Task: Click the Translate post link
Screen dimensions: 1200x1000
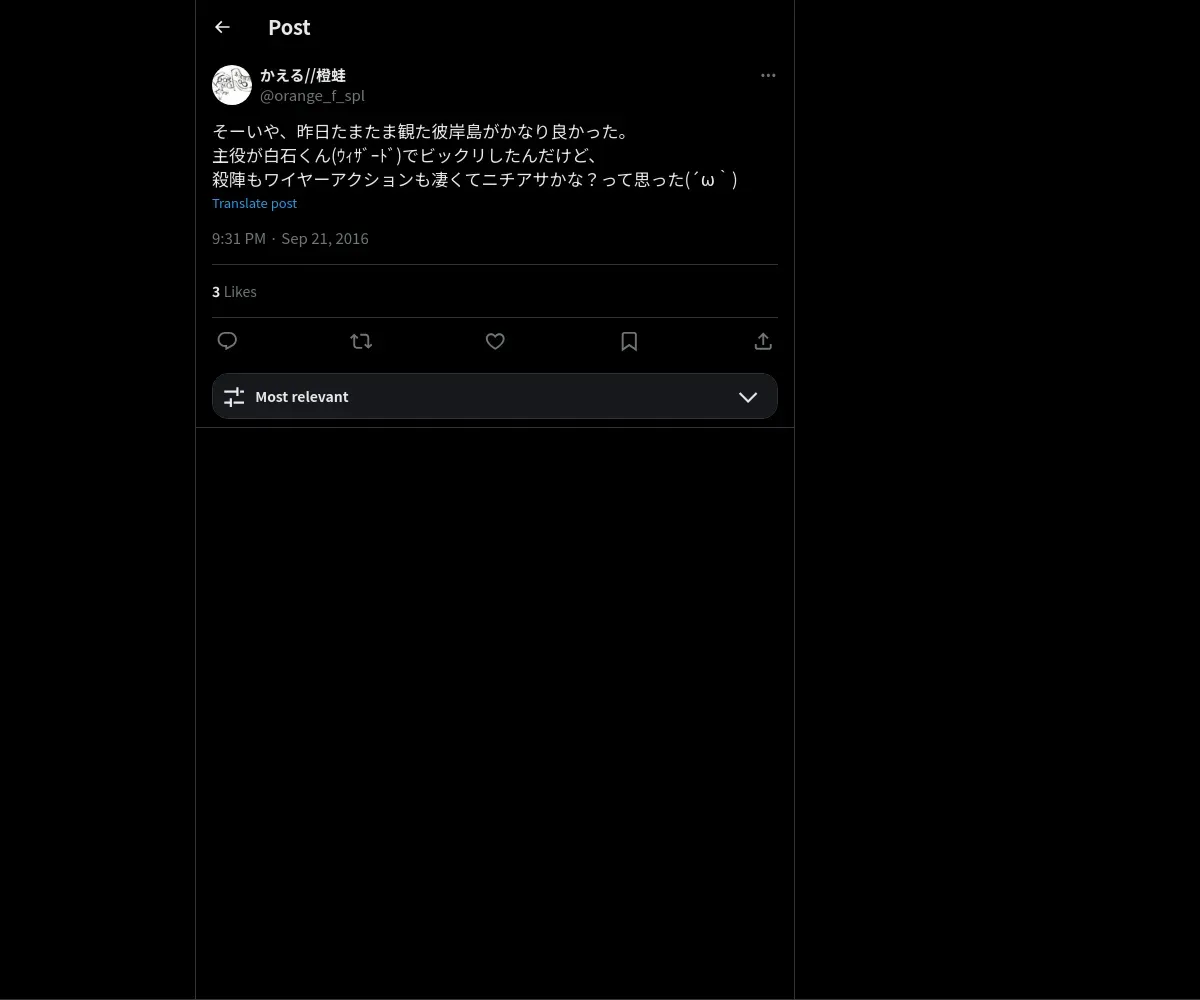Action: click(x=254, y=203)
